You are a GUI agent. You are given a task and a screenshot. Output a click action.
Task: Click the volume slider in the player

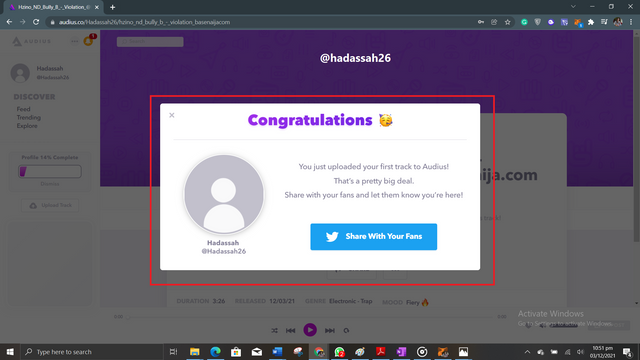click(563, 325)
